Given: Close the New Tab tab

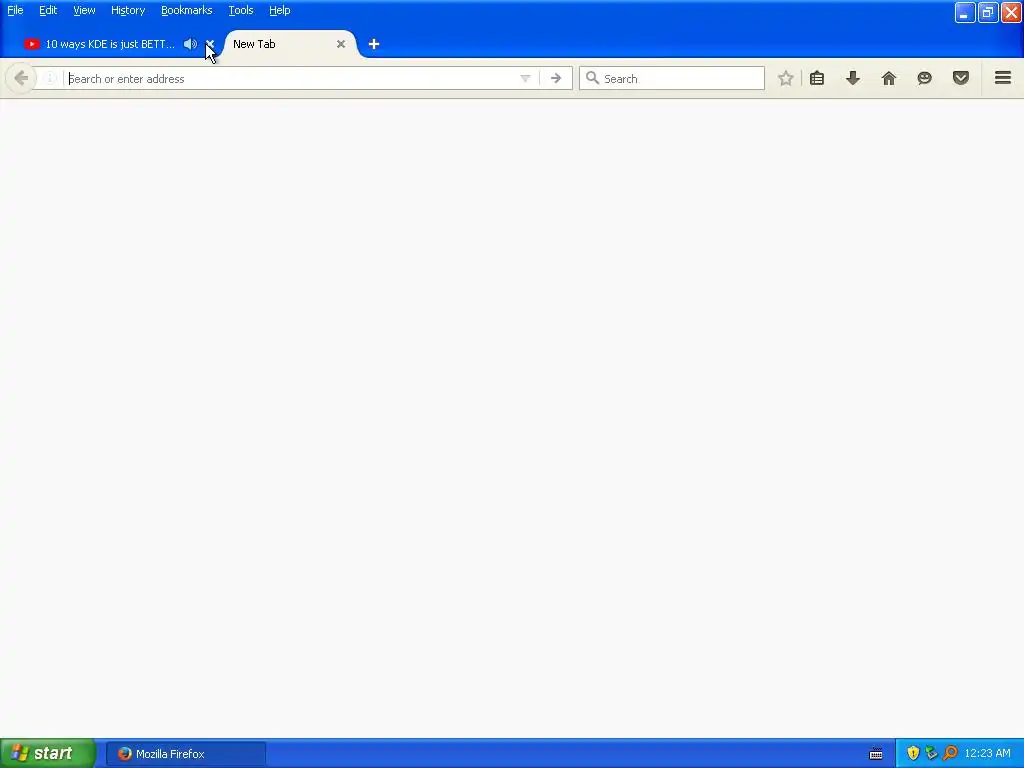Looking at the screenshot, I should click(x=341, y=44).
